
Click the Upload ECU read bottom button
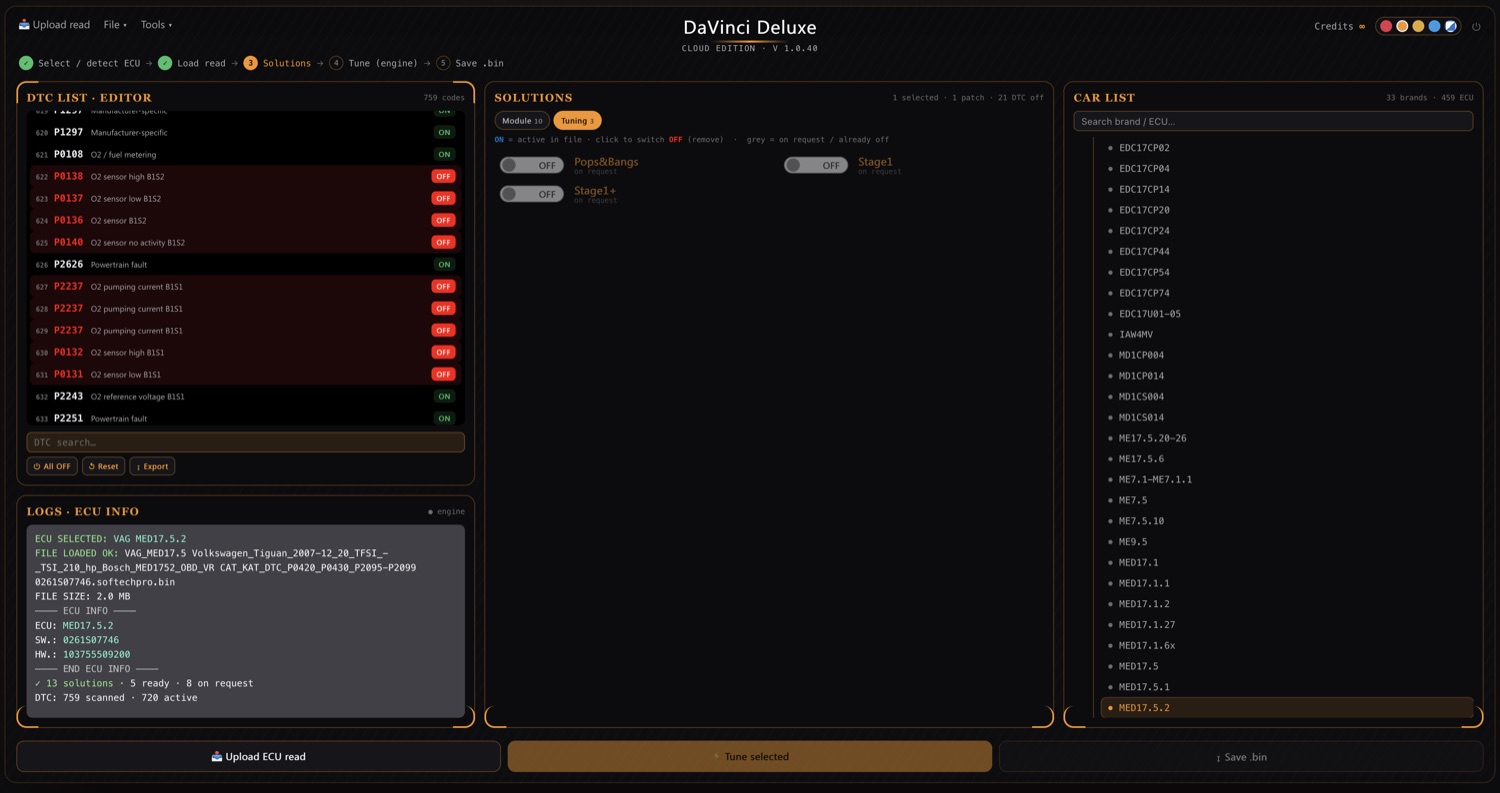point(258,756)
